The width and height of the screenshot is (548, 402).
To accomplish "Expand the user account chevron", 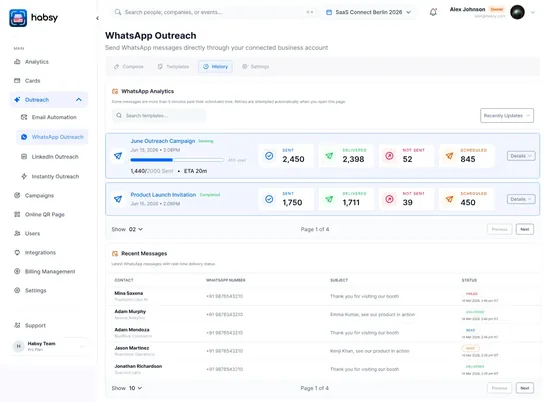I will (533, 12).
